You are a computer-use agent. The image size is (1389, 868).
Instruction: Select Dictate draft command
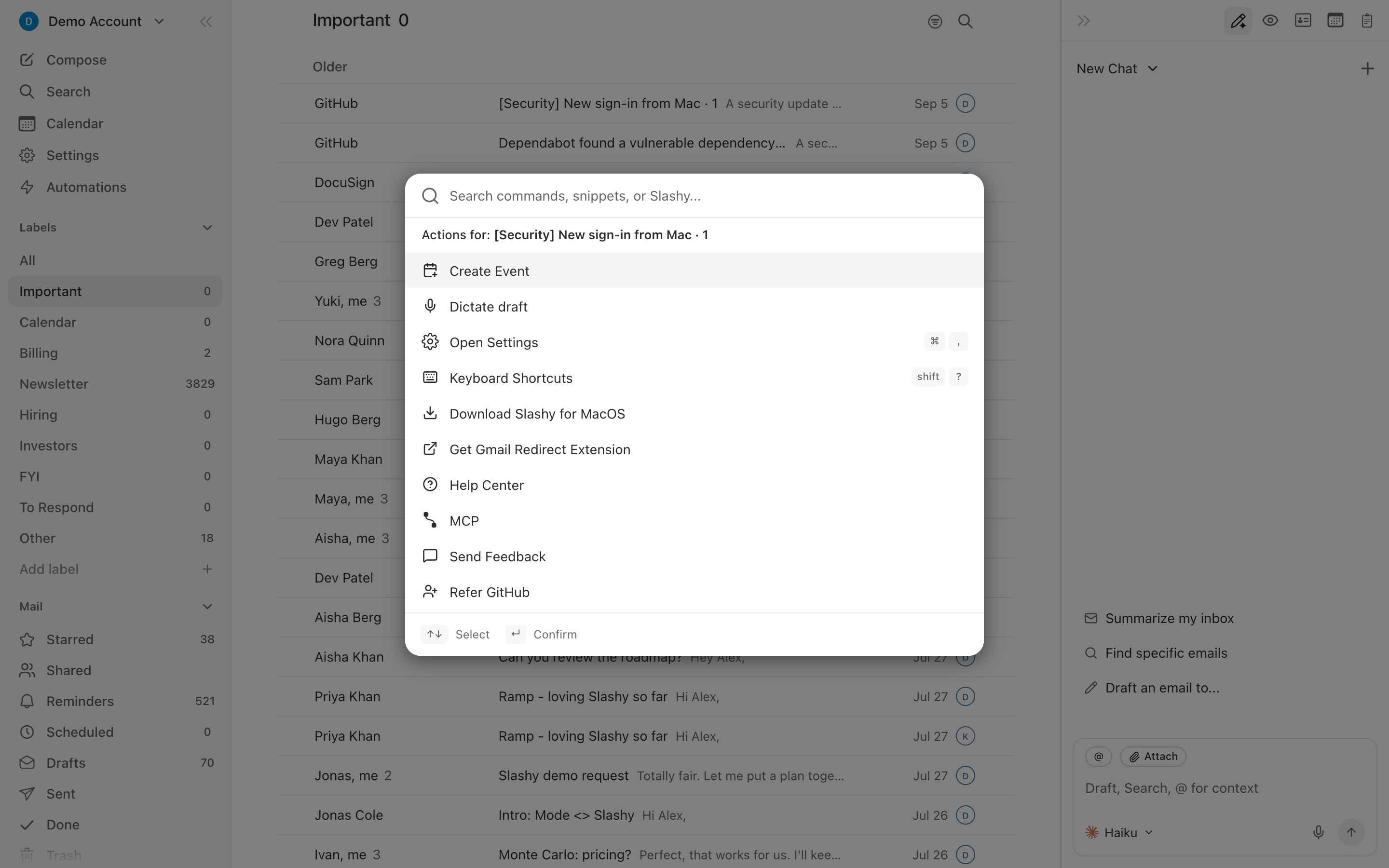694,307
